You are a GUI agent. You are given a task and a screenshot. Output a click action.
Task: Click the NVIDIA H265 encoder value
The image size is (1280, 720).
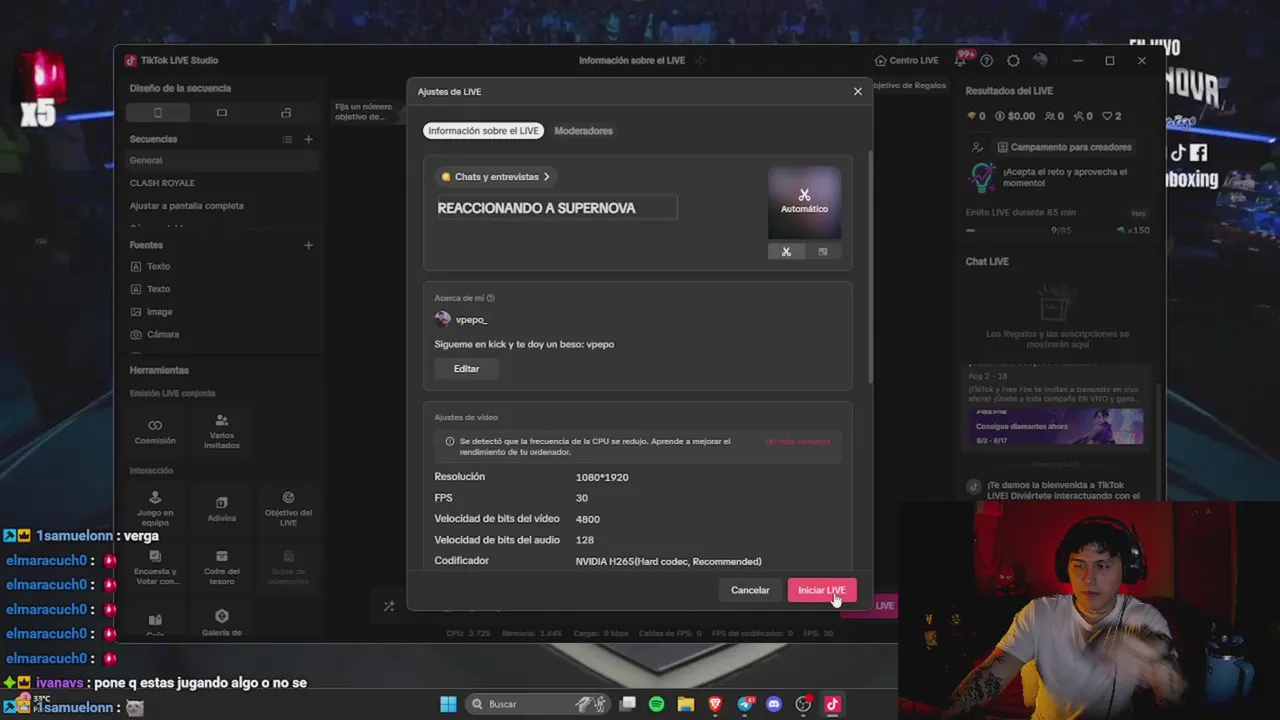668,561
